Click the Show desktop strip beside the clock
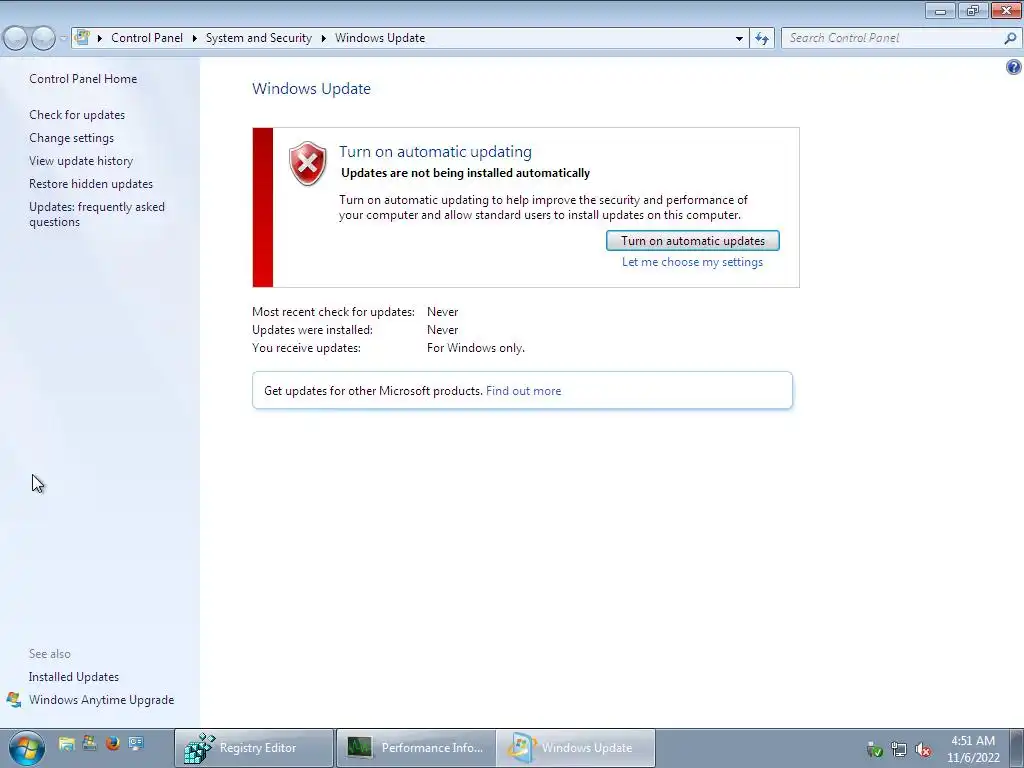Screen dimensions: 1024x768 (x=1018, y=748)
